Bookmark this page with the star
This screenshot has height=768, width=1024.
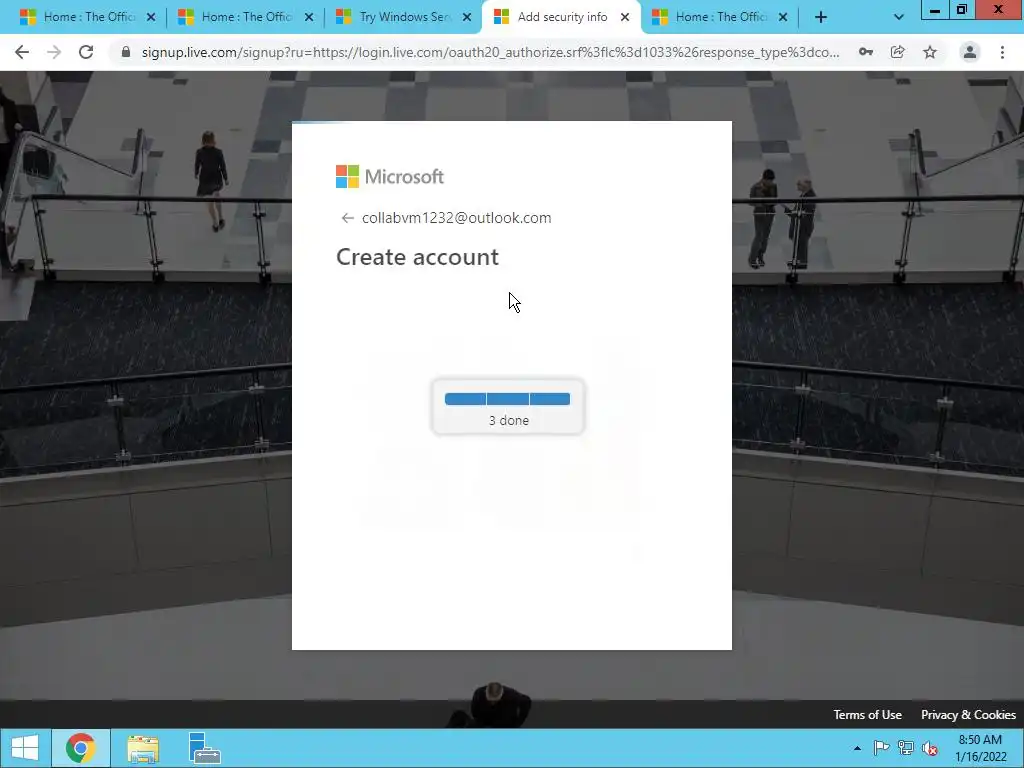(930, 52)
